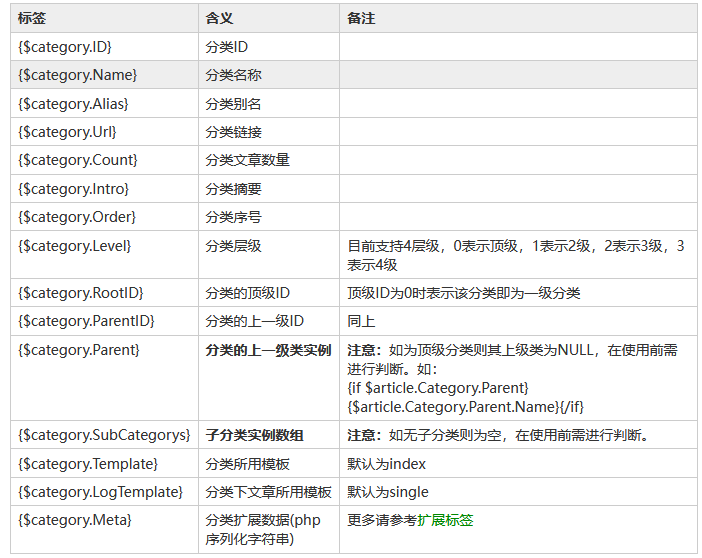Select the 分类所用模板 meaning cell

(x=269, y=464)
